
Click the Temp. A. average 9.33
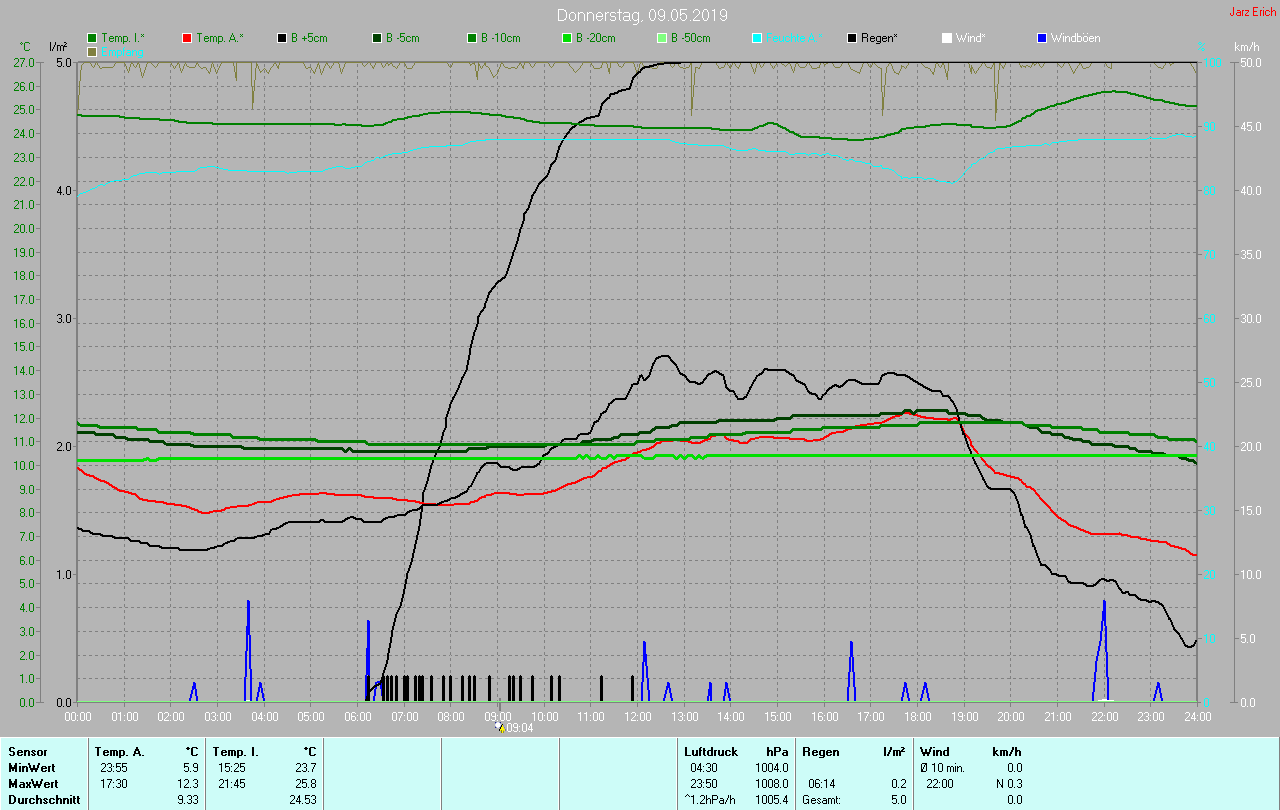coord(187,800)
